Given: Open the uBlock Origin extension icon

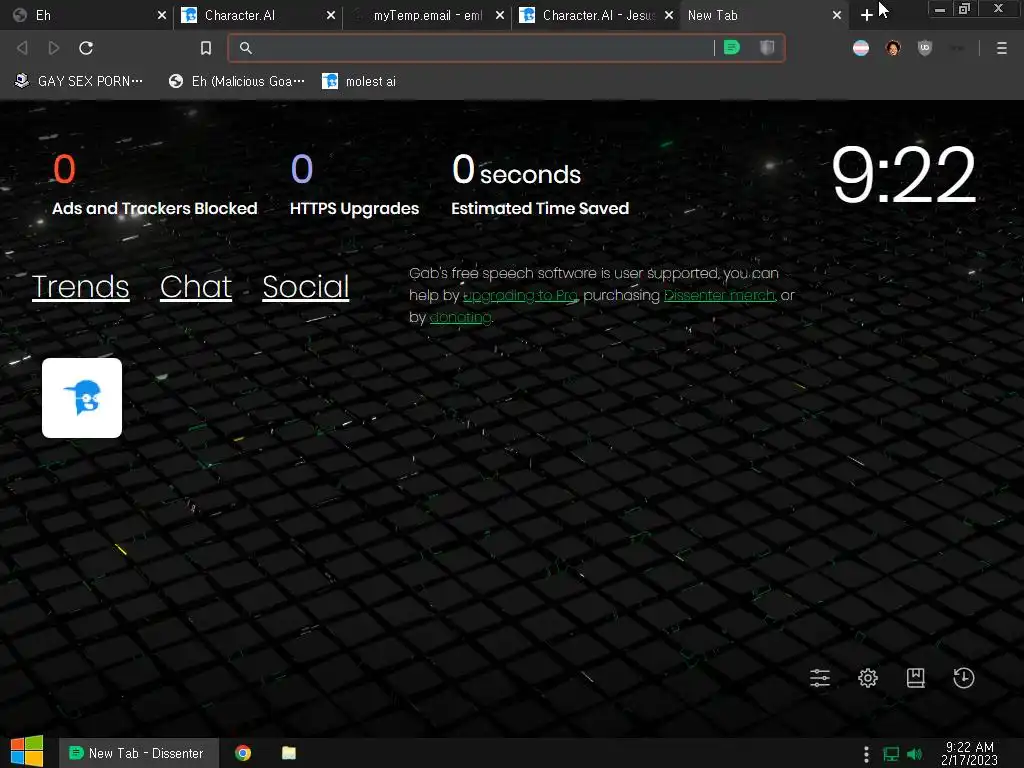Looking at the screenshot, I should click(x=925, y=48).
